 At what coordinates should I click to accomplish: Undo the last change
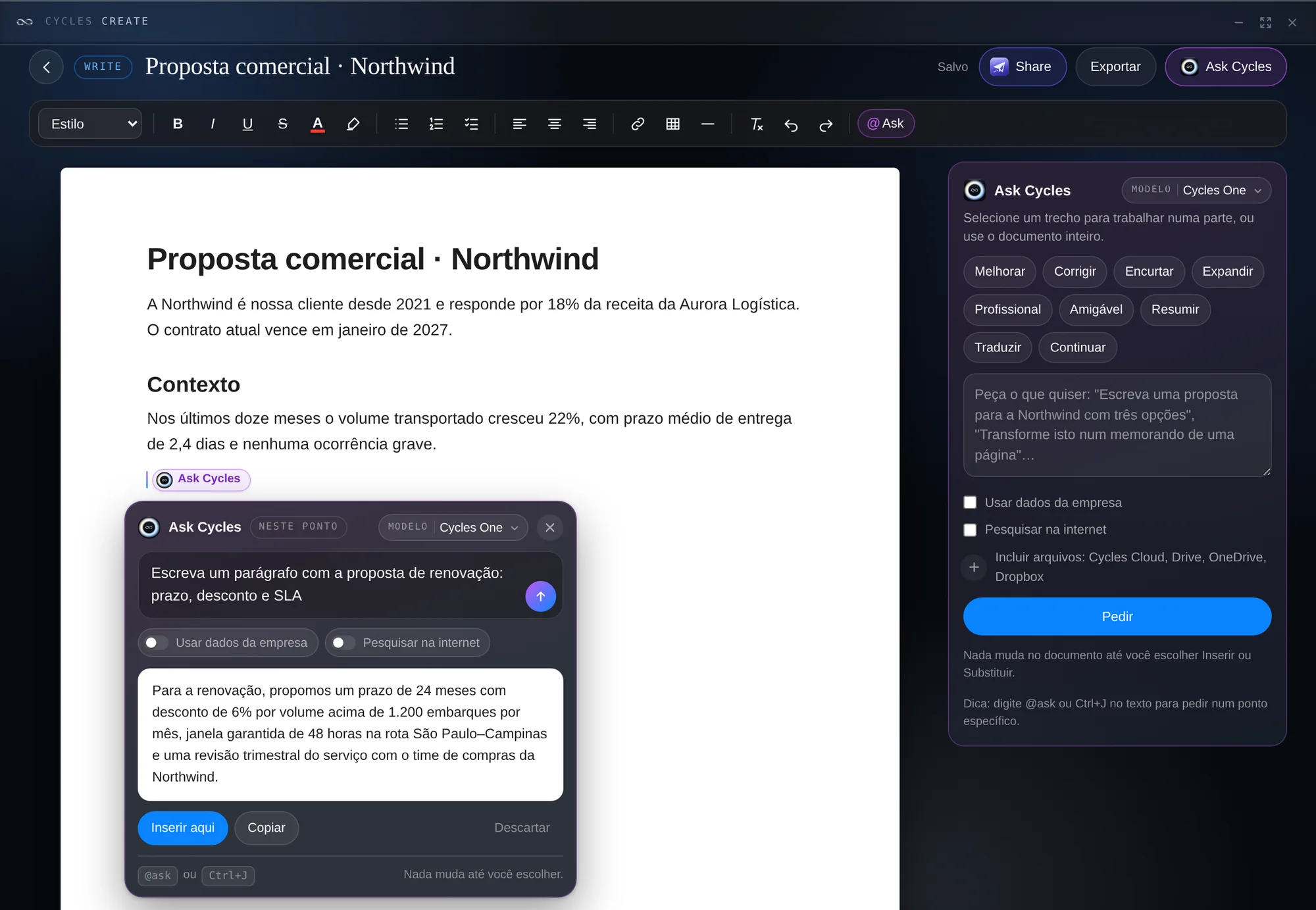tap(791, 124)
